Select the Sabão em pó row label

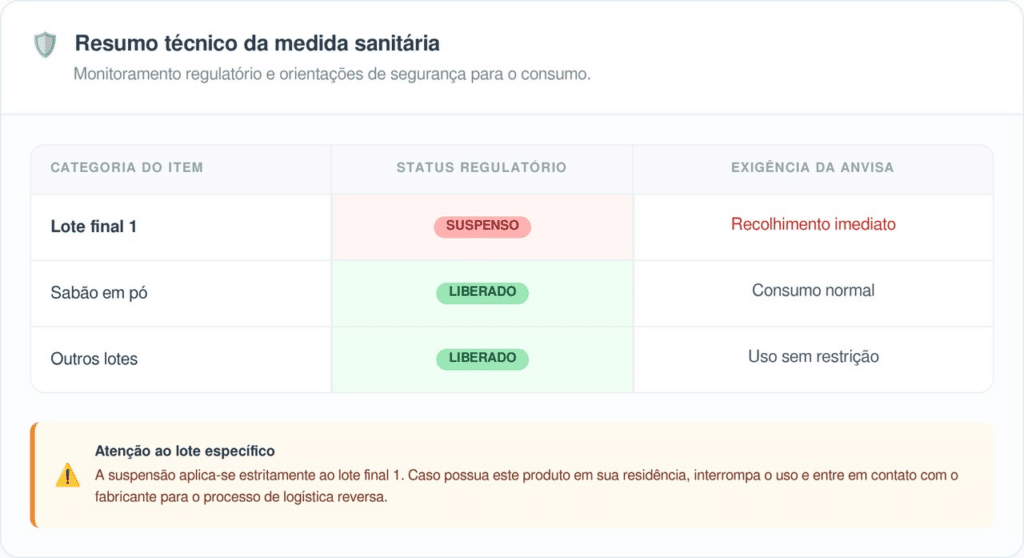pos(99,293)
